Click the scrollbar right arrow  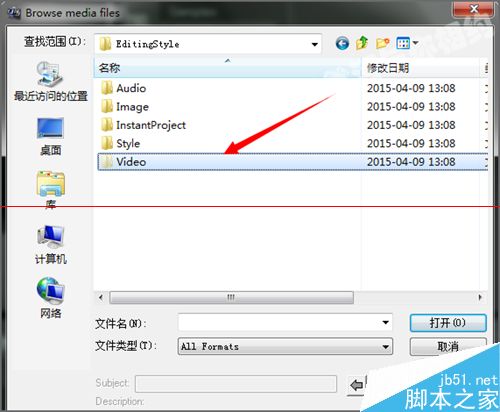(480, 297)
